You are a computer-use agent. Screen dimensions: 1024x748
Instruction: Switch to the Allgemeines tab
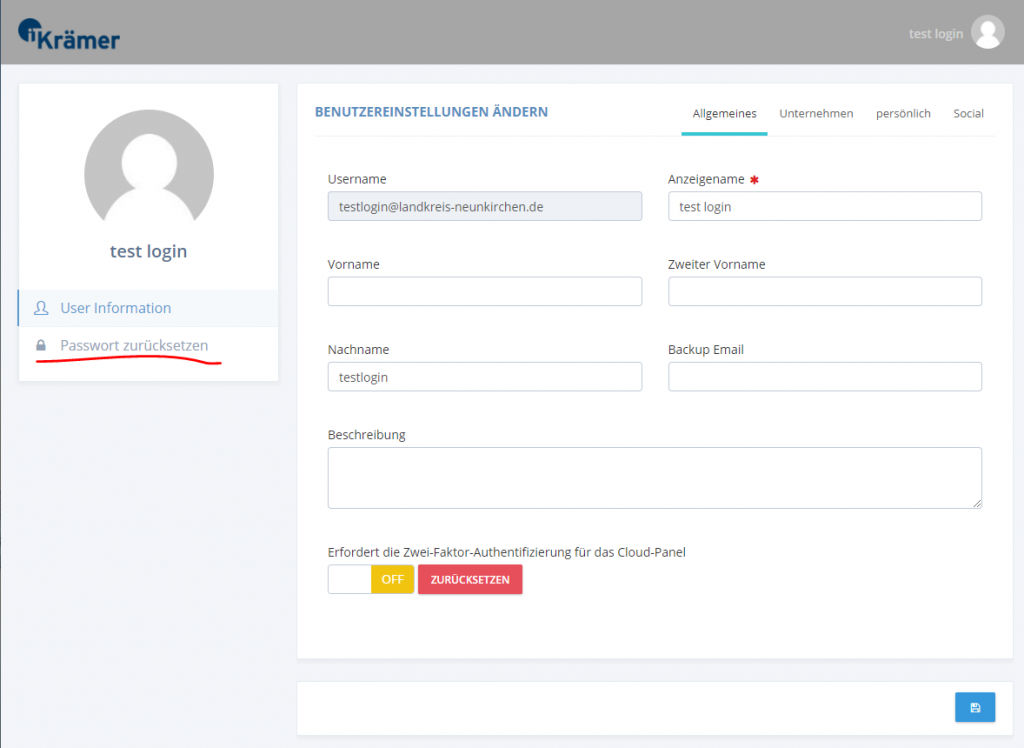coord(724,114)
